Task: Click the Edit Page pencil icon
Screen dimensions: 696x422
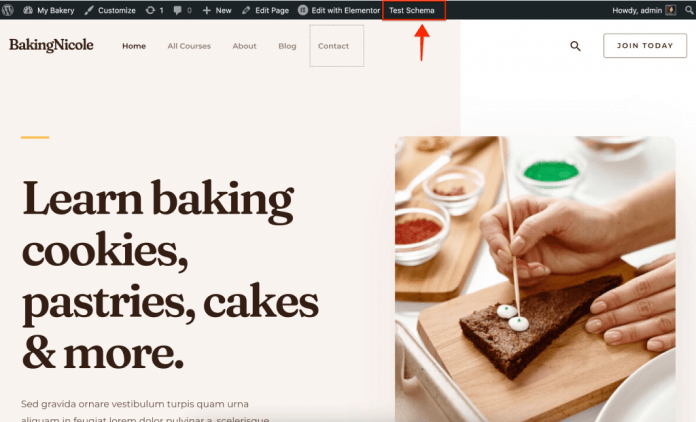Action: [246, 10]
